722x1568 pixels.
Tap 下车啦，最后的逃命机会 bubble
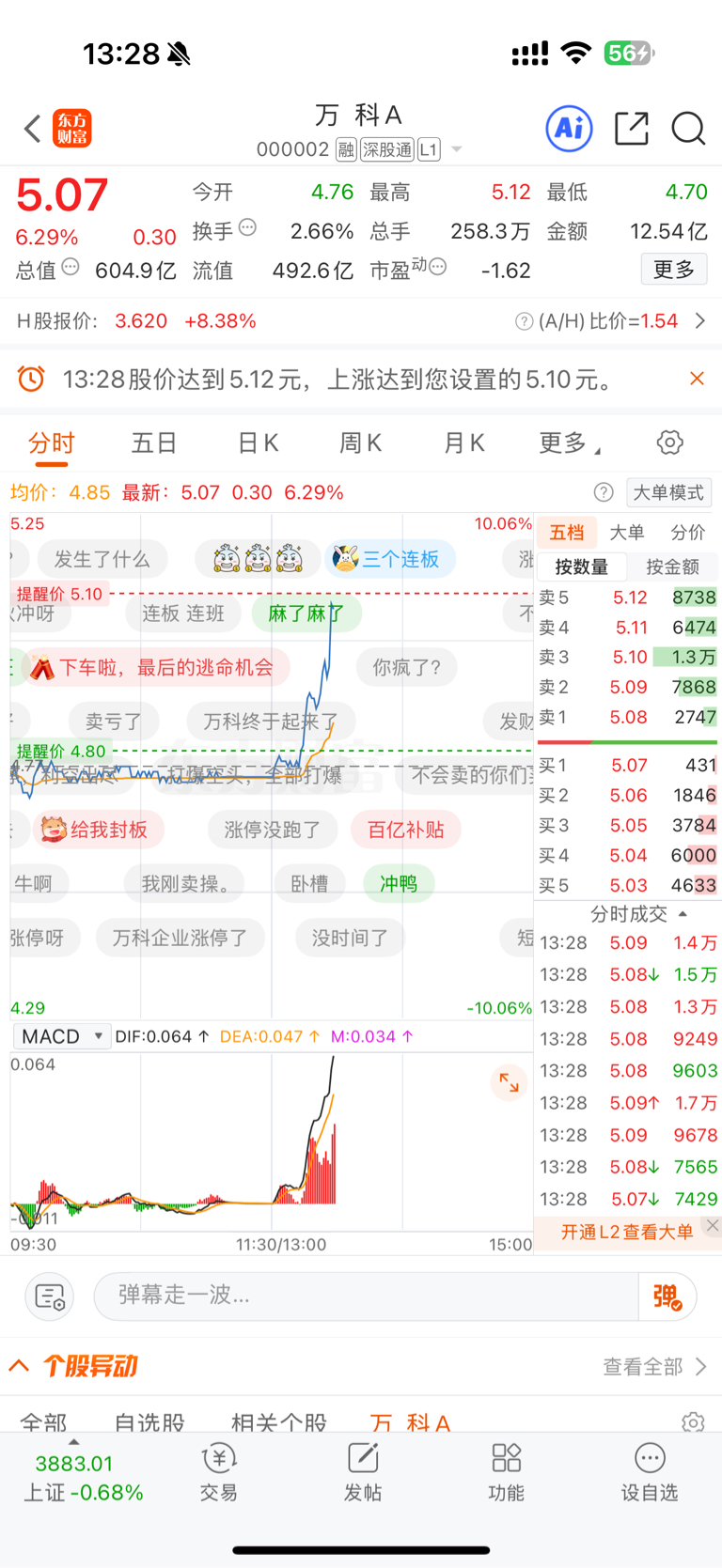[x=155, y=668]
